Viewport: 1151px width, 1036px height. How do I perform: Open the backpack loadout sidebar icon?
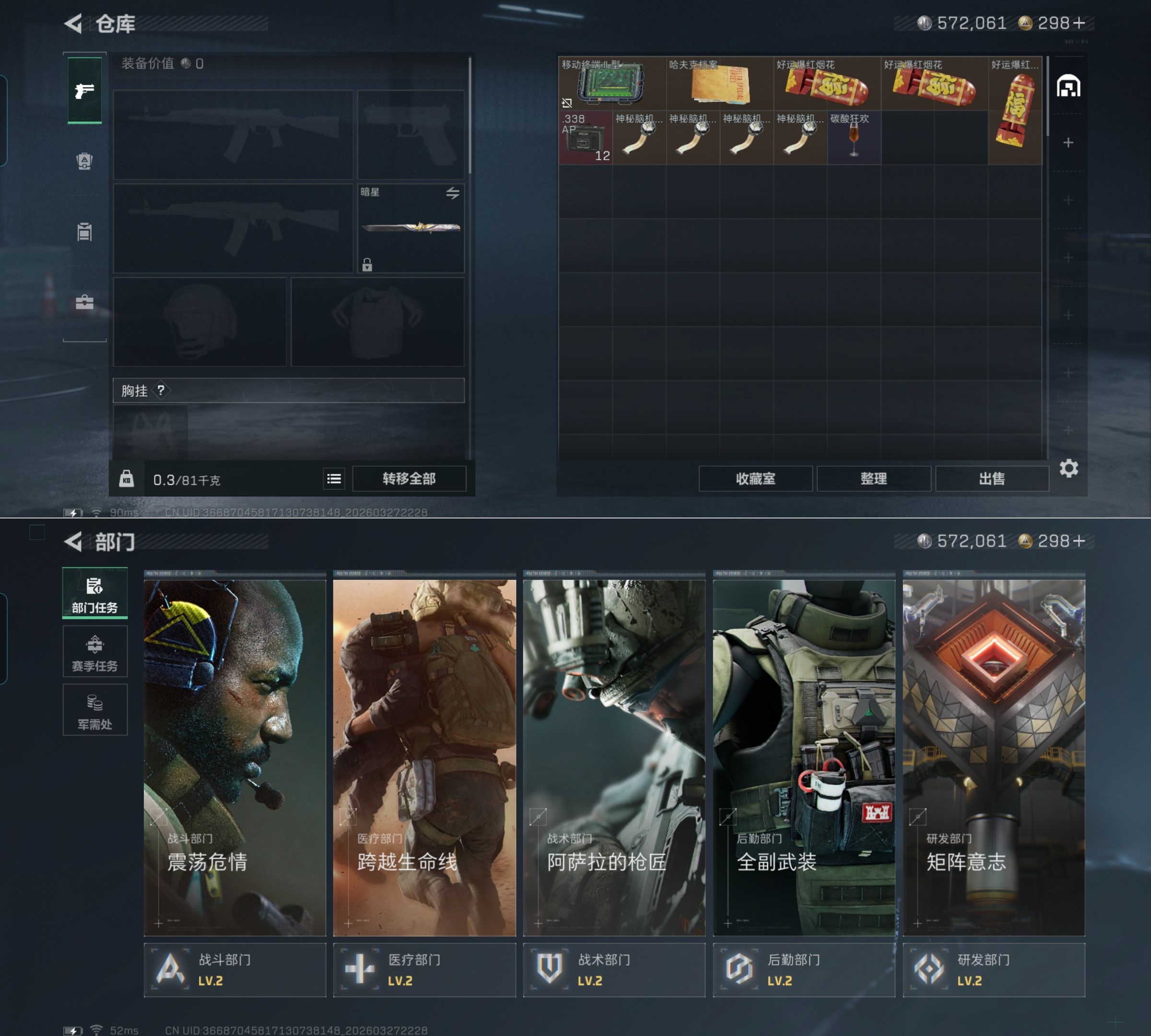85,161
